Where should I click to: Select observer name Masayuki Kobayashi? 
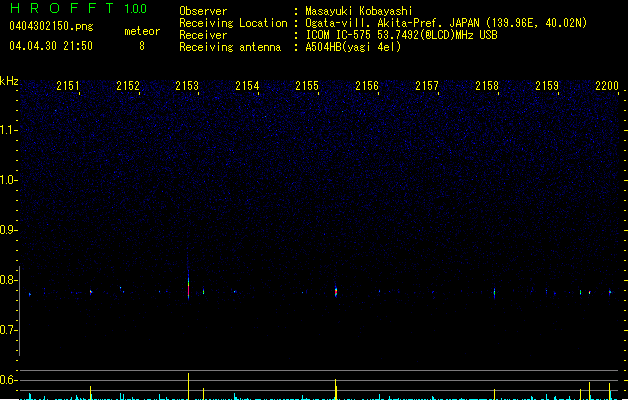pos(359,11)
